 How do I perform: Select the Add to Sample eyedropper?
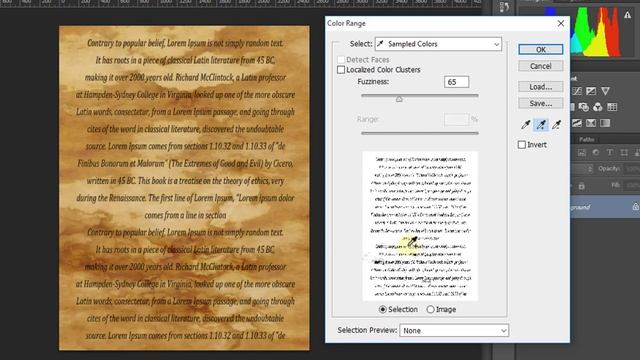point(541,124)
